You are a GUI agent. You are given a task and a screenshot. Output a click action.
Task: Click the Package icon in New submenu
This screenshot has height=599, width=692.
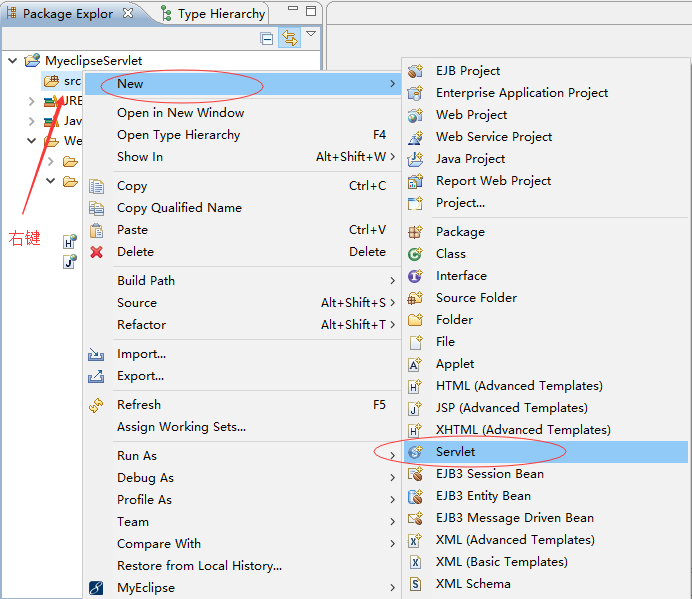tap(416, 232)
